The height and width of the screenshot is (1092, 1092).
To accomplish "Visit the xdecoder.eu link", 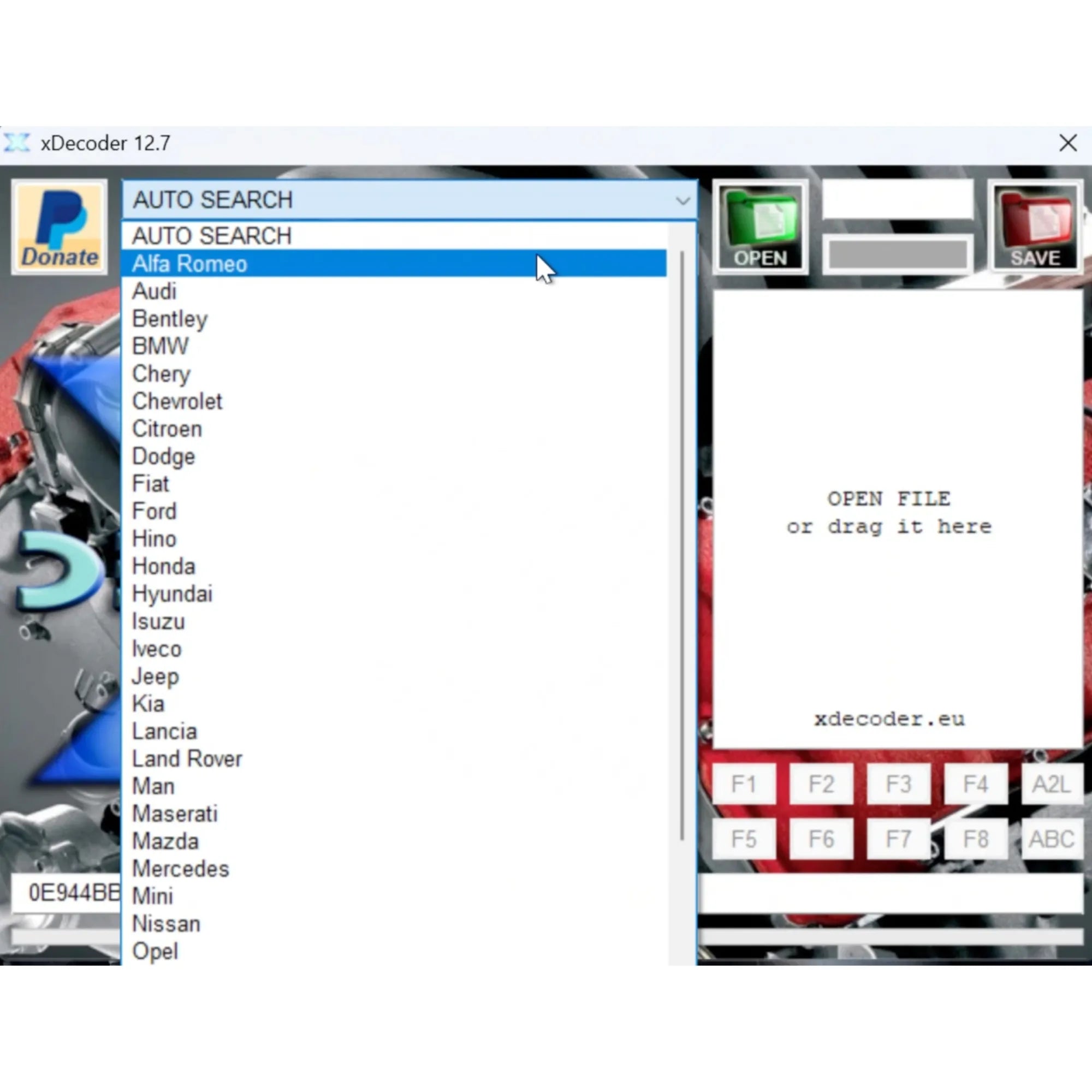I will pyautogui.click(x=888, y=719).
